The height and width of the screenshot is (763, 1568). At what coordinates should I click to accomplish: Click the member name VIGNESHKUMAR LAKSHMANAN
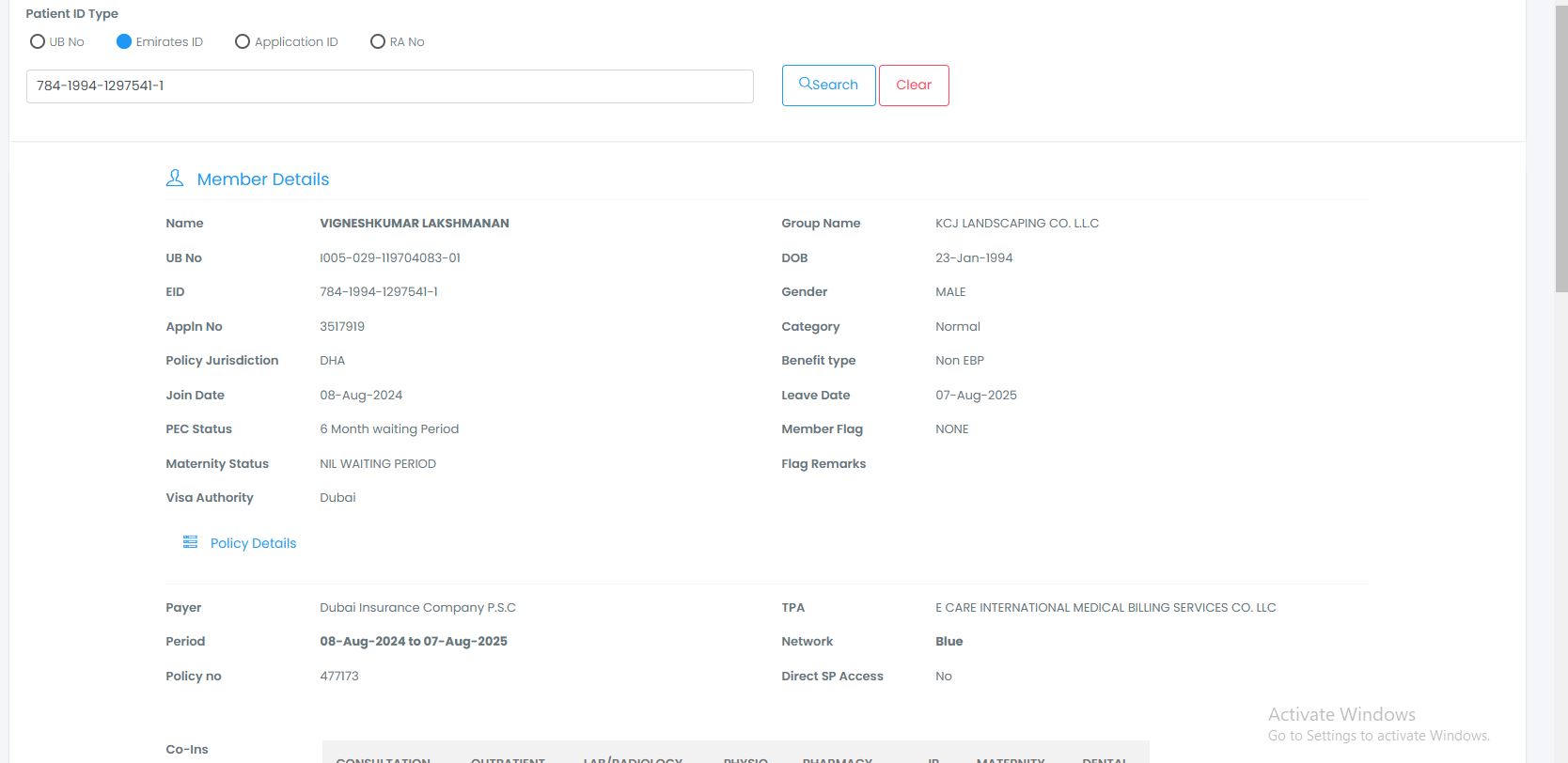point(415,224)
